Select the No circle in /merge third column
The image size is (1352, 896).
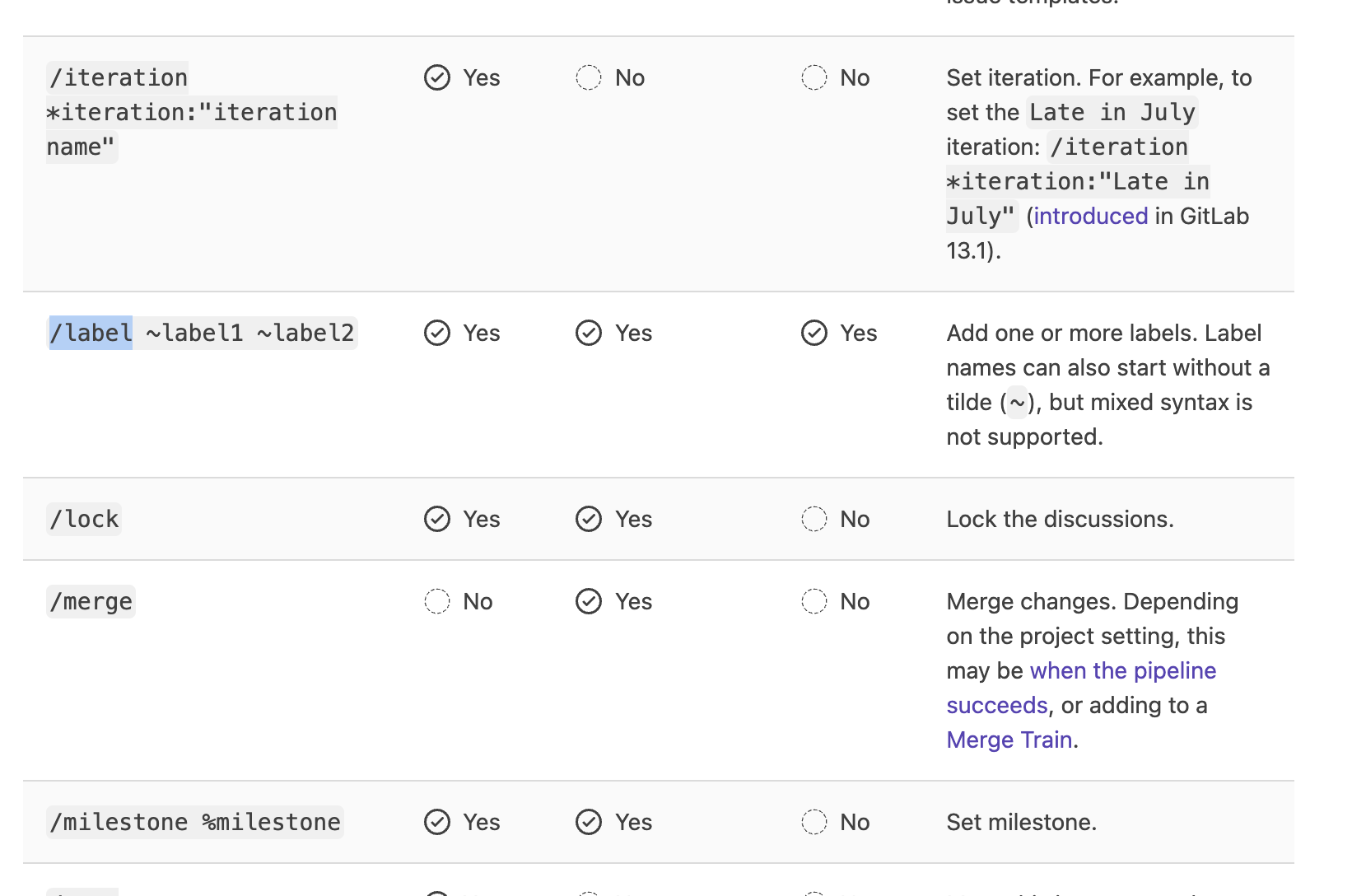[814, 601]
